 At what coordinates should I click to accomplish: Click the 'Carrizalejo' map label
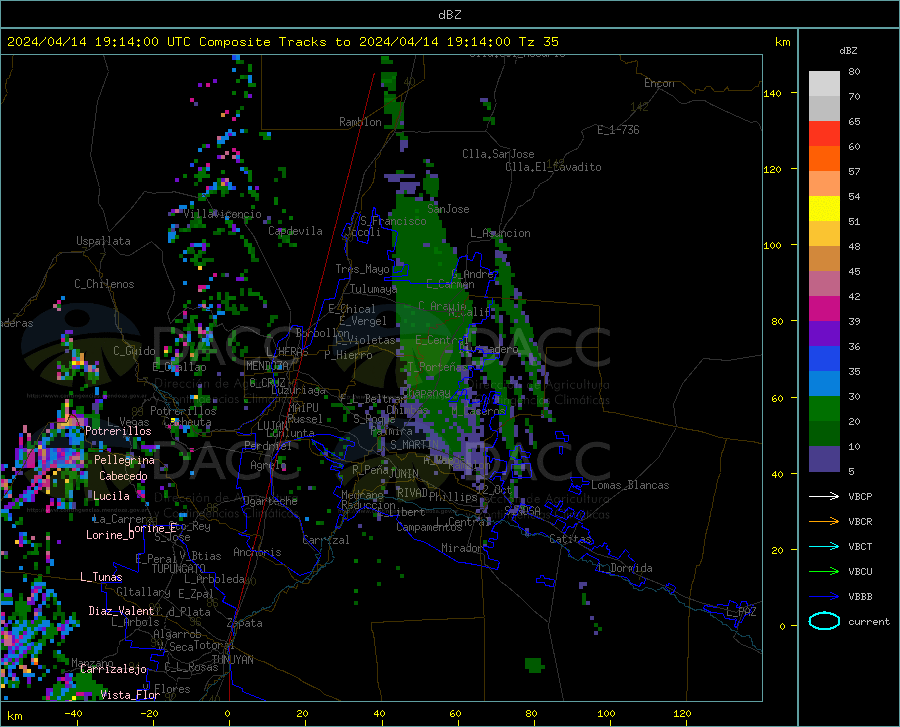113,669
